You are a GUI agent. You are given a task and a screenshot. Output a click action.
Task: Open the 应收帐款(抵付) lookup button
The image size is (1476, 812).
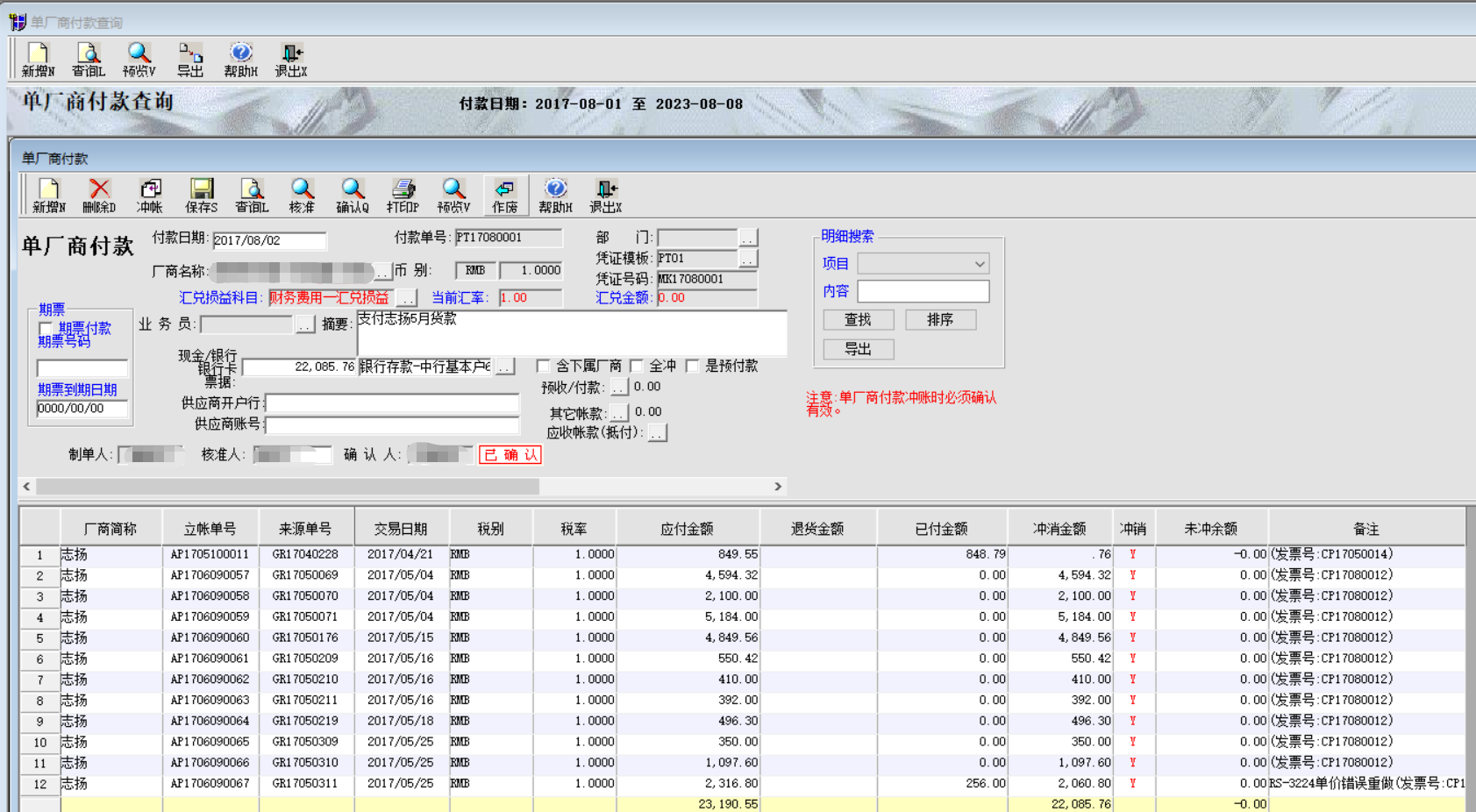[x=658, y=433]
